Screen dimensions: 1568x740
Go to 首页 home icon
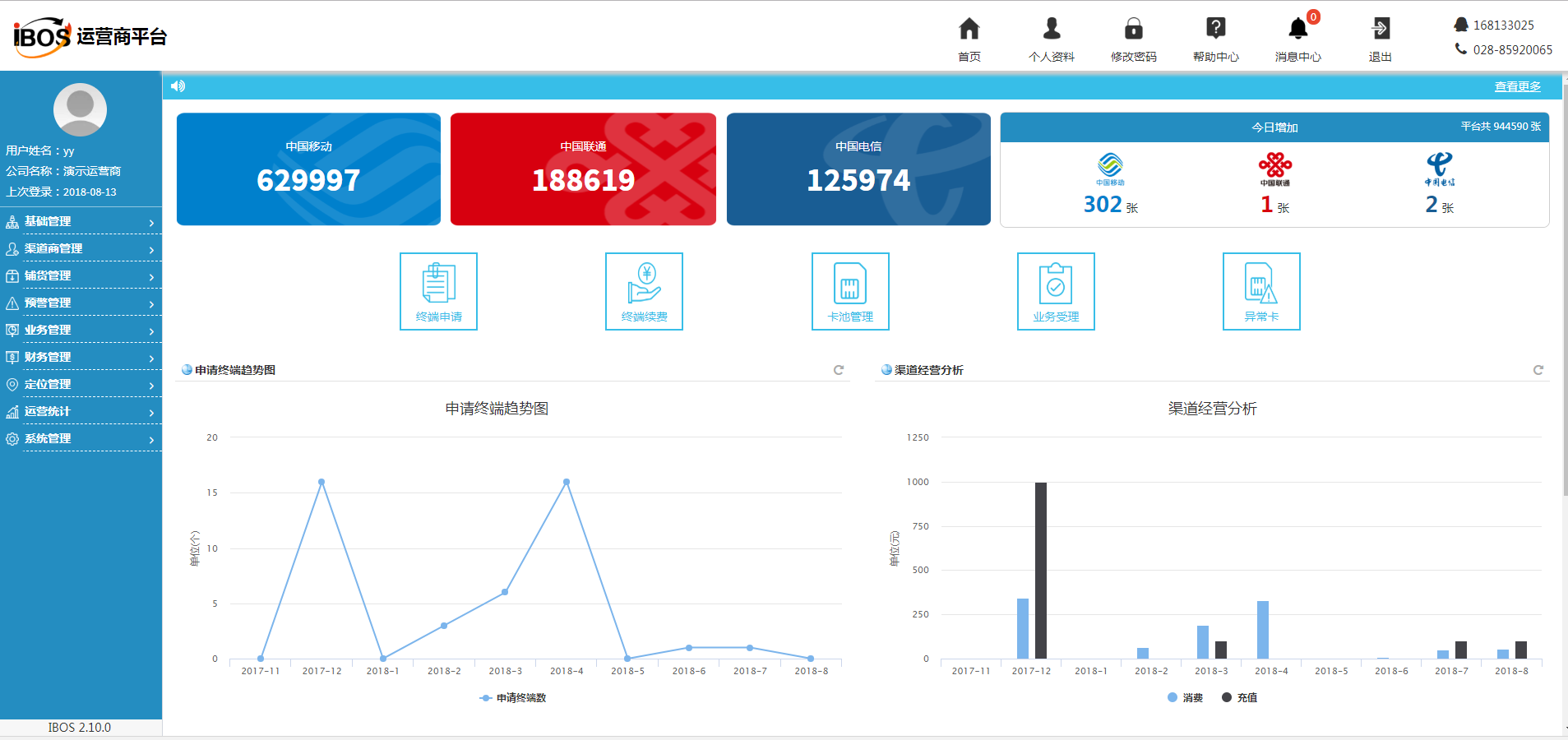[969, 30]
